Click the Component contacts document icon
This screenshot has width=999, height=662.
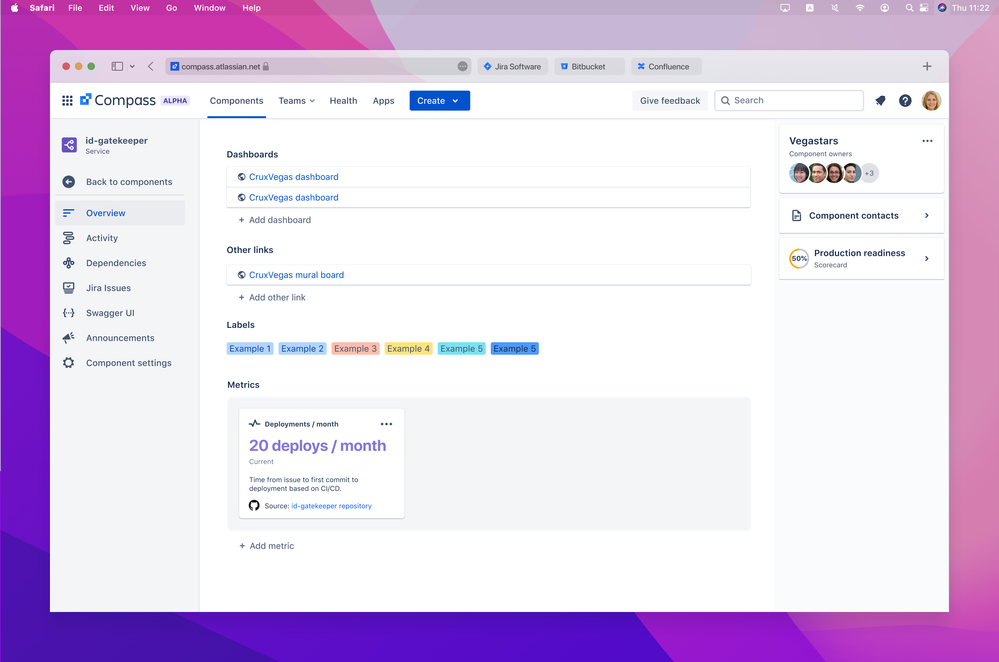(x=796, y=215)
